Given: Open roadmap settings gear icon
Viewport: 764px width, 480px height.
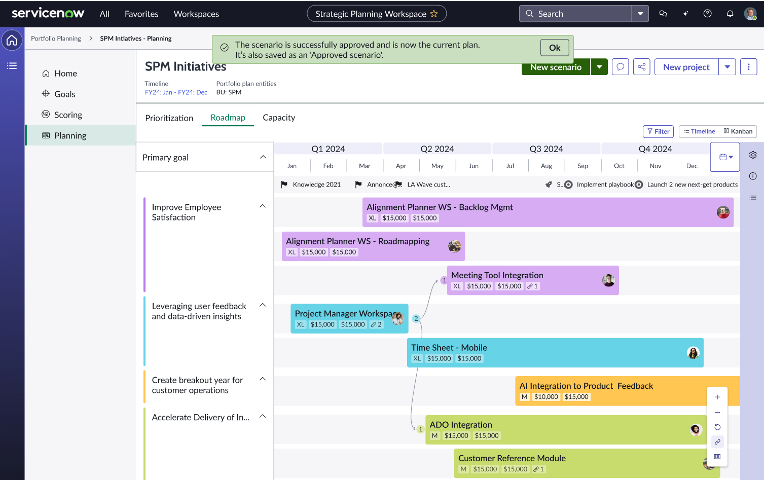Looking at the screenshot, I should 753,155.
